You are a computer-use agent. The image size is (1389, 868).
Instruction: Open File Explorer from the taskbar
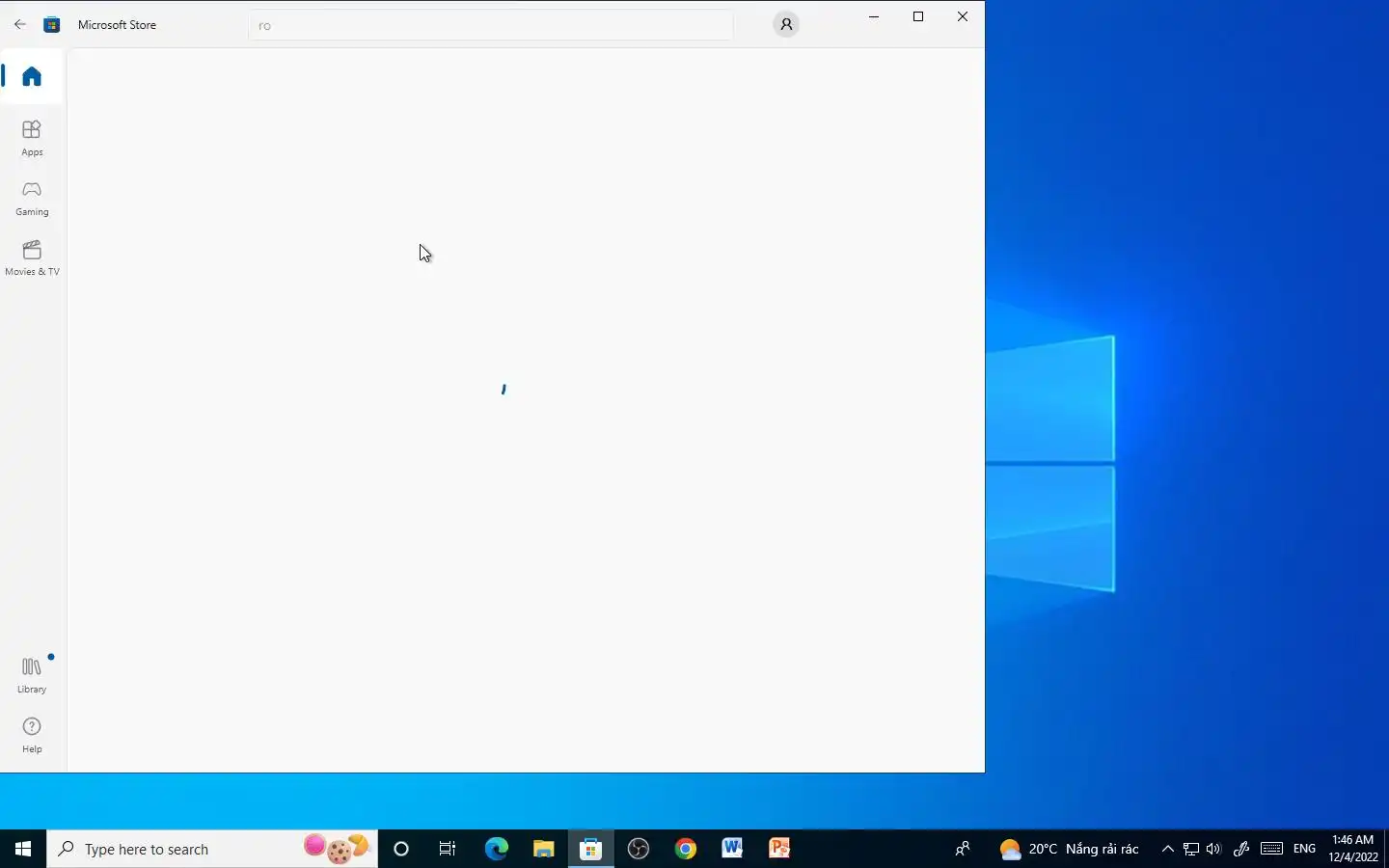[x=543, y=849]
